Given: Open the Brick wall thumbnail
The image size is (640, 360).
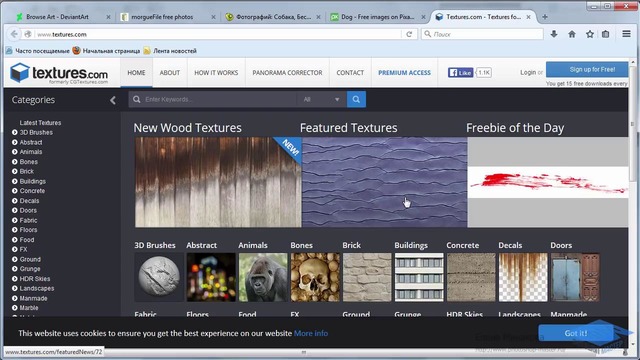Looking at the screenshot, I should (367, 277).
